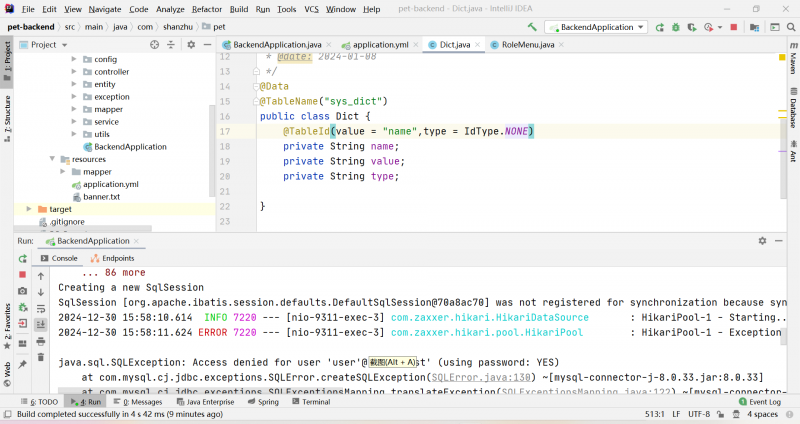Viewport: 800px width, 424px height.
Task: Switch to RoleMenu.java editor tab
Action: (x=527, y=45)
